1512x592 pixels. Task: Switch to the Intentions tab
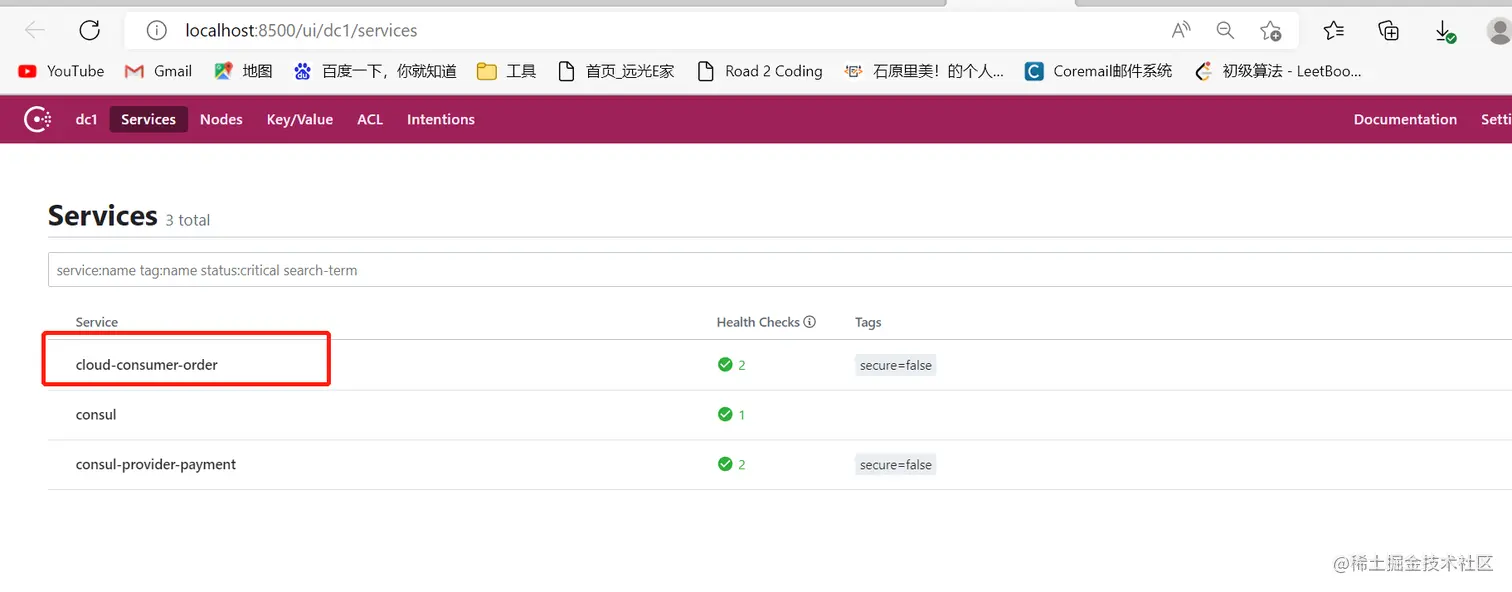click(x=441, y=120)
